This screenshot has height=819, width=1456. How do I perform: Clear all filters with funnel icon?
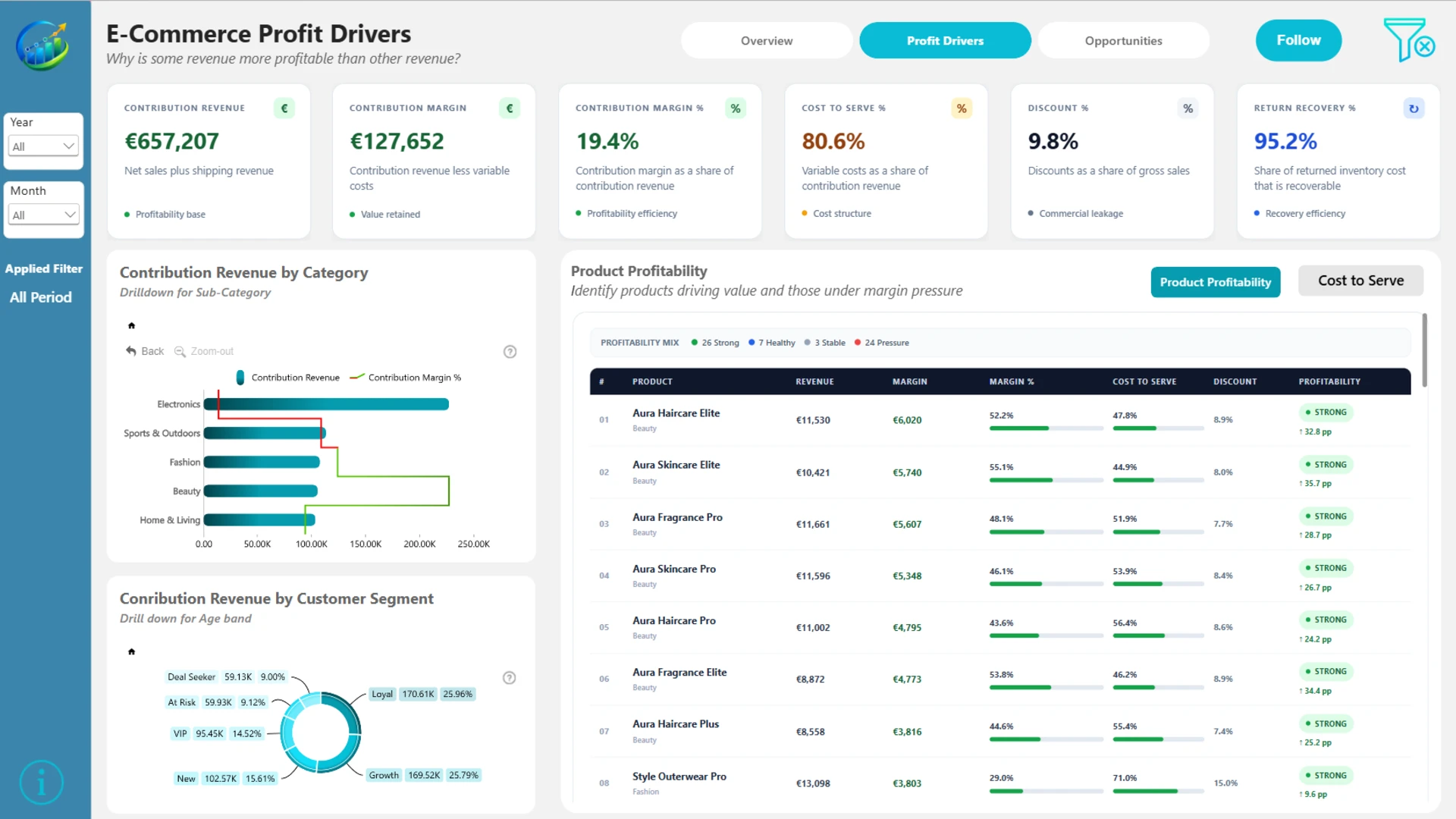click(x=1408, y=40)
